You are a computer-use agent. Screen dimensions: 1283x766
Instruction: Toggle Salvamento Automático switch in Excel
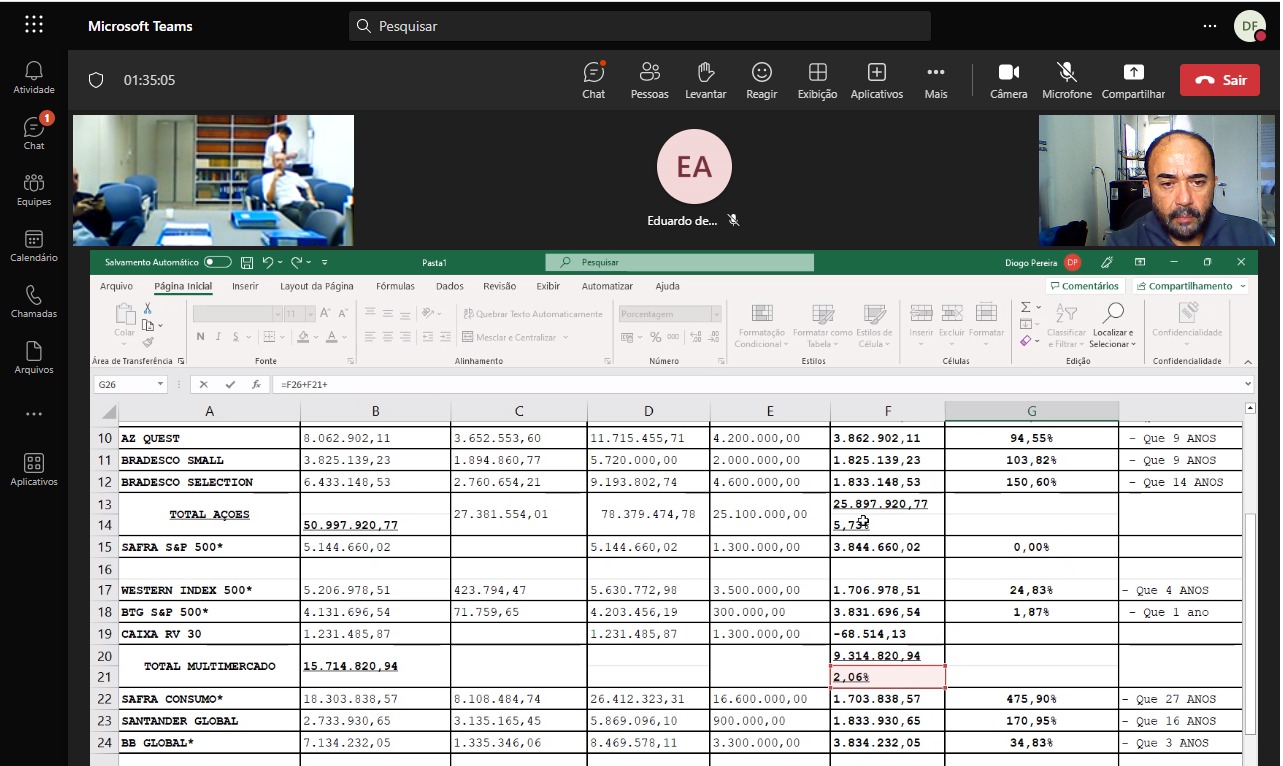[217, 262]
